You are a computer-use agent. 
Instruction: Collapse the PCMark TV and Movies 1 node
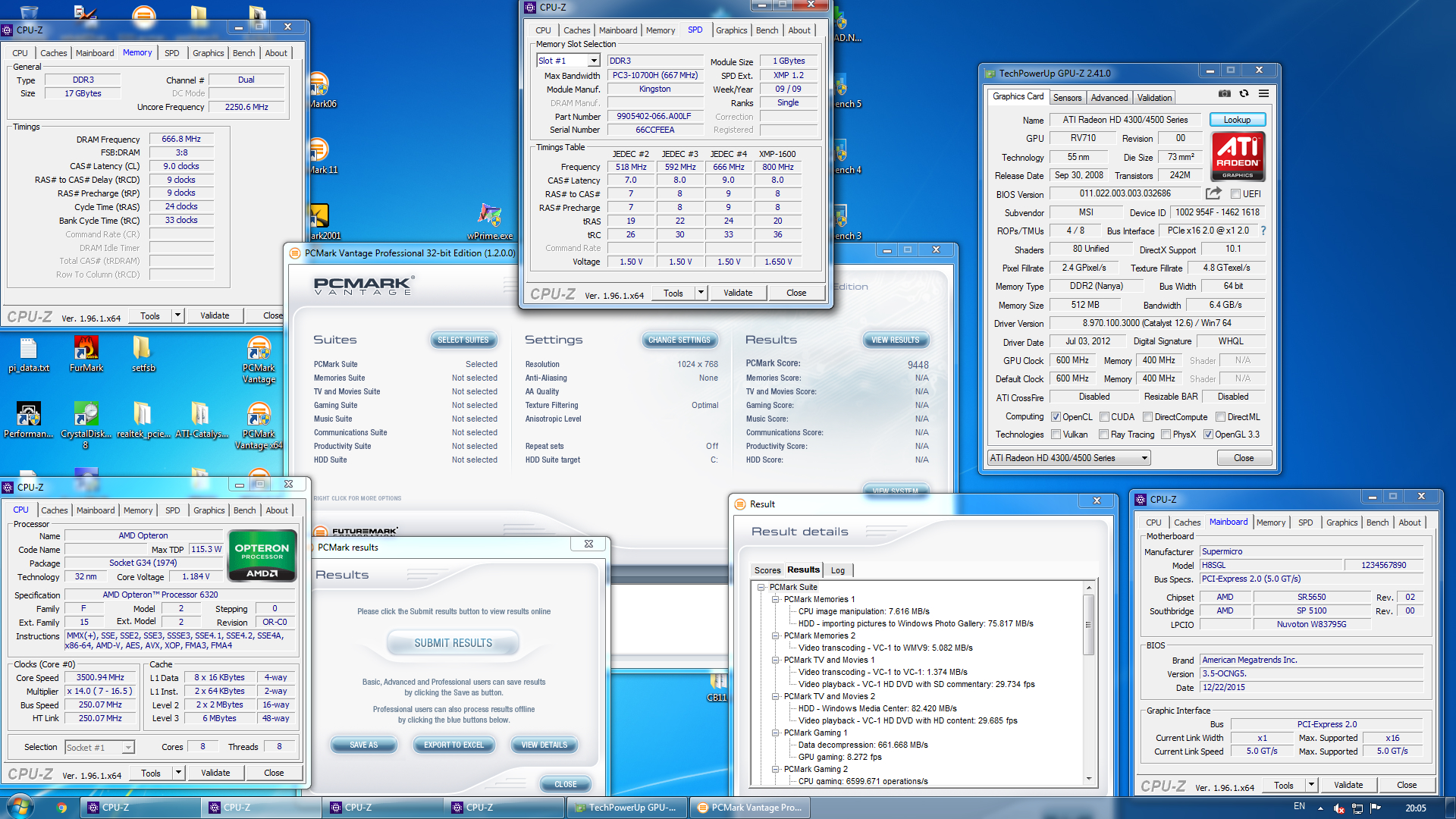pos(776,660)
